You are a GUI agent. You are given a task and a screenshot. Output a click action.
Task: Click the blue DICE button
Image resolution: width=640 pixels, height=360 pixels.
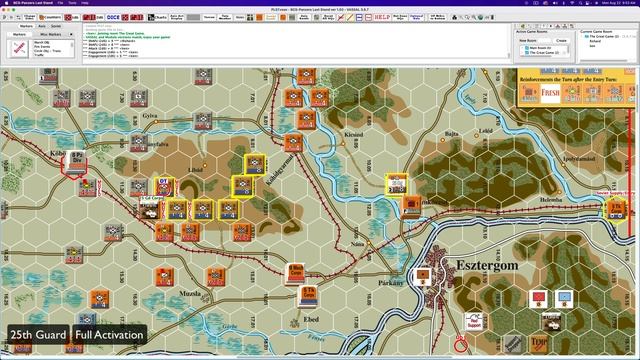pos(113,17)
